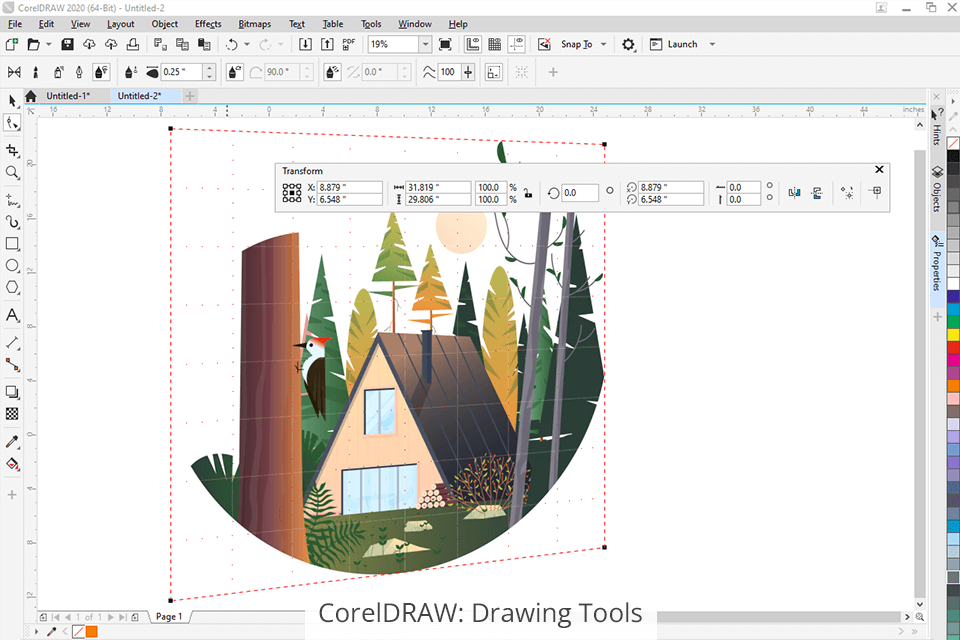Open the Open-file dropdown arrow
The height and width of the screenshot is (640, 960).
(48, 44)
